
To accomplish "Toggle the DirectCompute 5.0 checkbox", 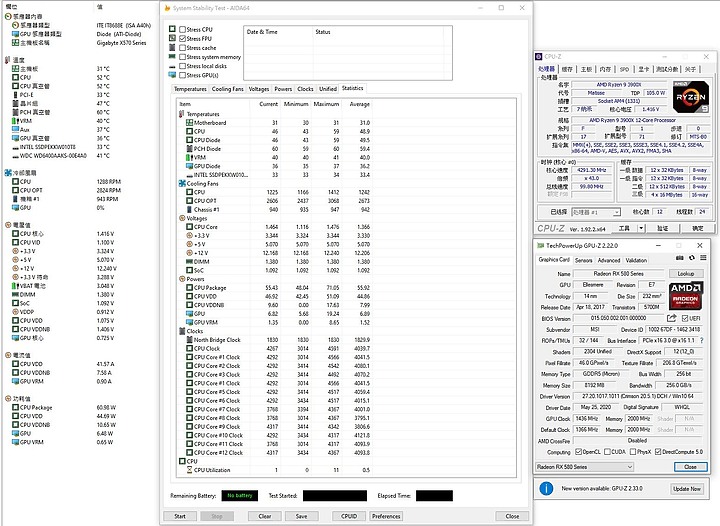I will [658, 452].
